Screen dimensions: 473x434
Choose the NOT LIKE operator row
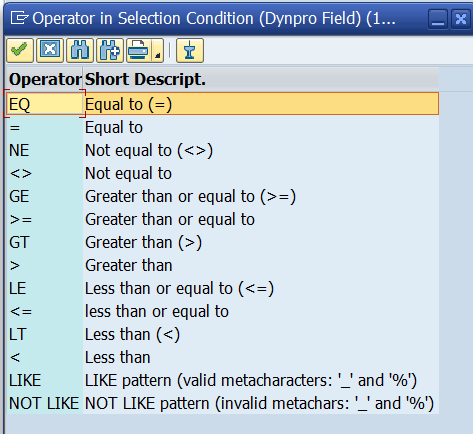[x=222, y=403]
